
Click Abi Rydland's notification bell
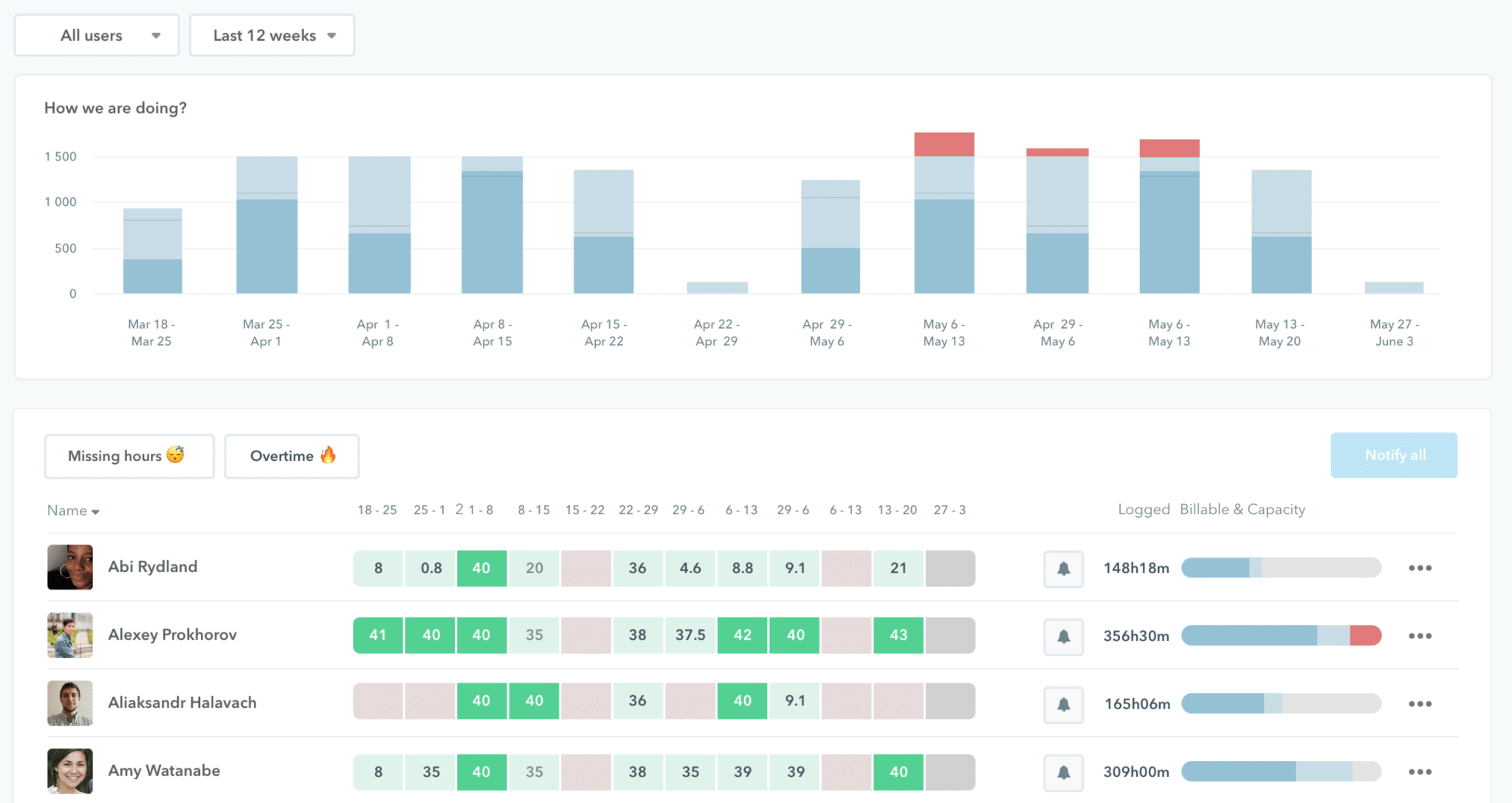pos(1063,568)
